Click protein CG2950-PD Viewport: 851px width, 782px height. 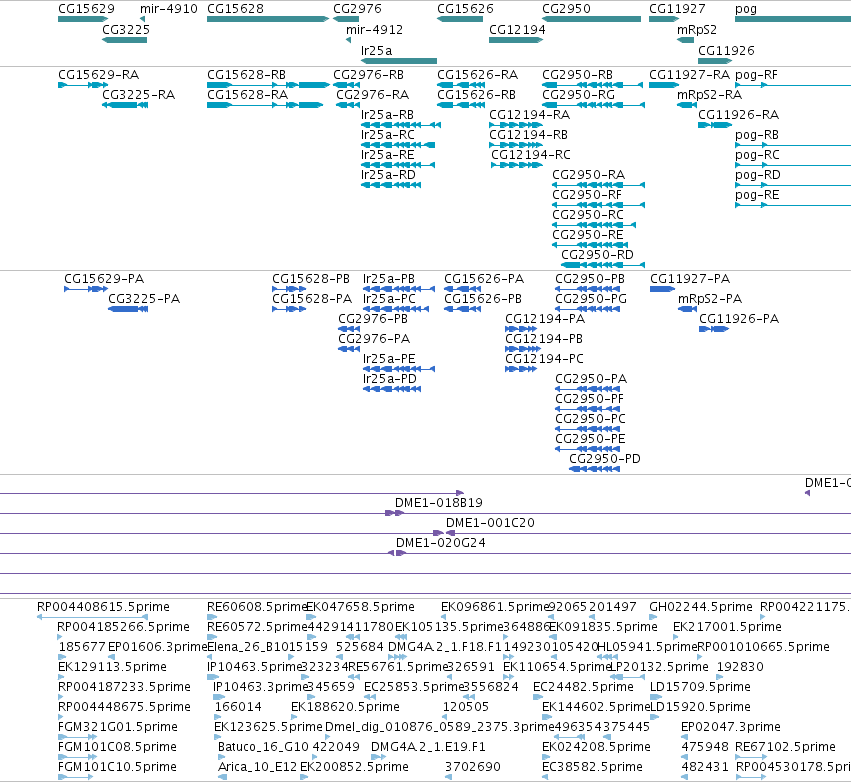(x=605, y=459)
